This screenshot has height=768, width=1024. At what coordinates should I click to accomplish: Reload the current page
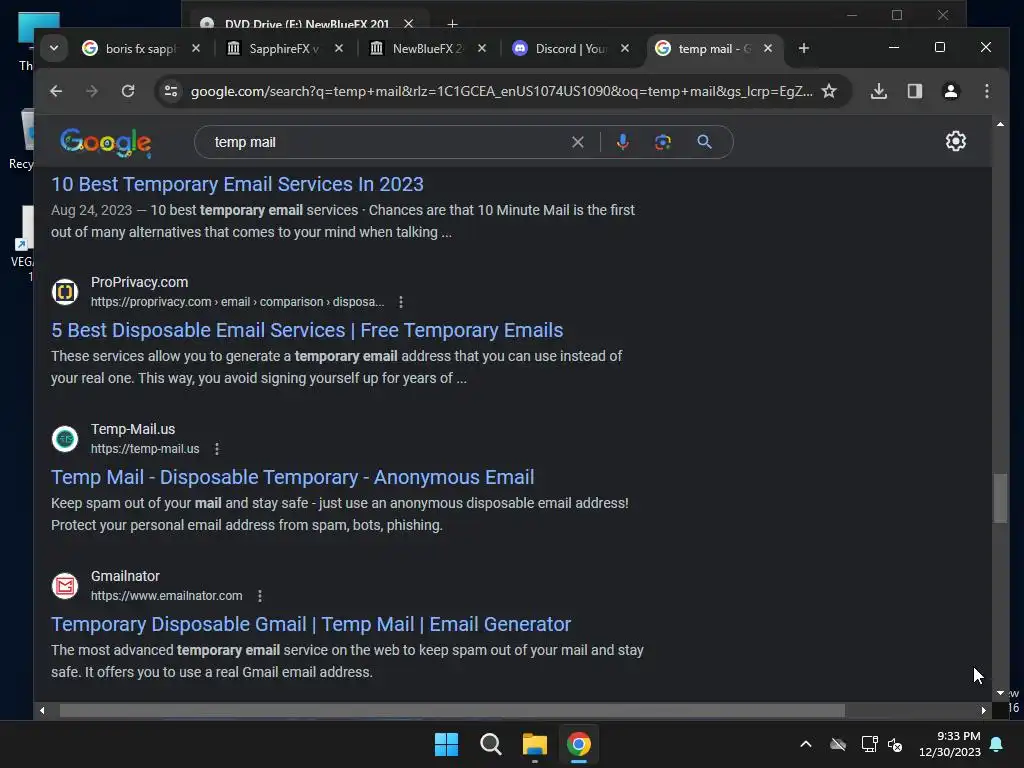pyautogui.click(x=128, y=91)
